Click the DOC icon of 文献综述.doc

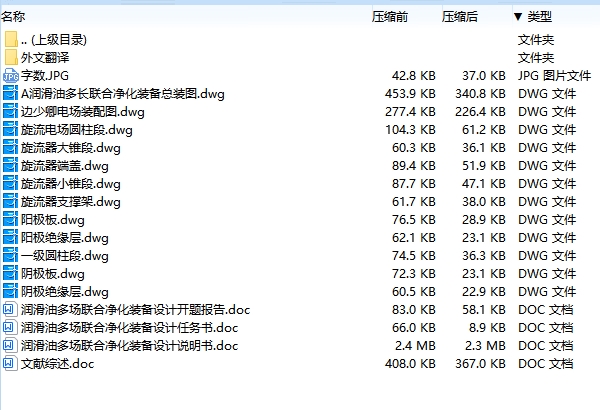coord(10,364)
